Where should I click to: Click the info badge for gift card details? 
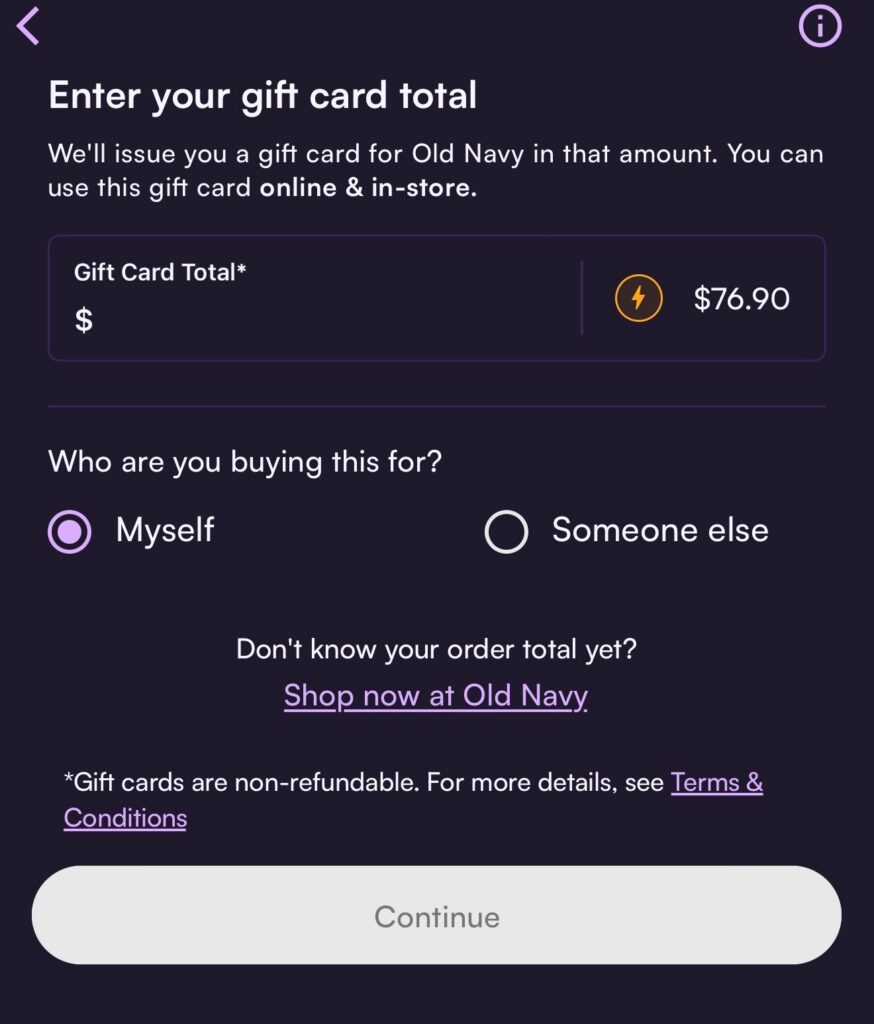[x=820, y=26]
